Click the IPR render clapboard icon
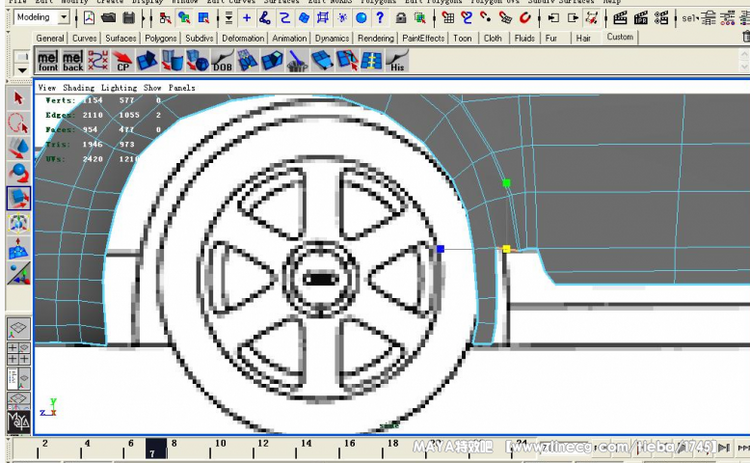750x463 pixels. coord(641,18)
